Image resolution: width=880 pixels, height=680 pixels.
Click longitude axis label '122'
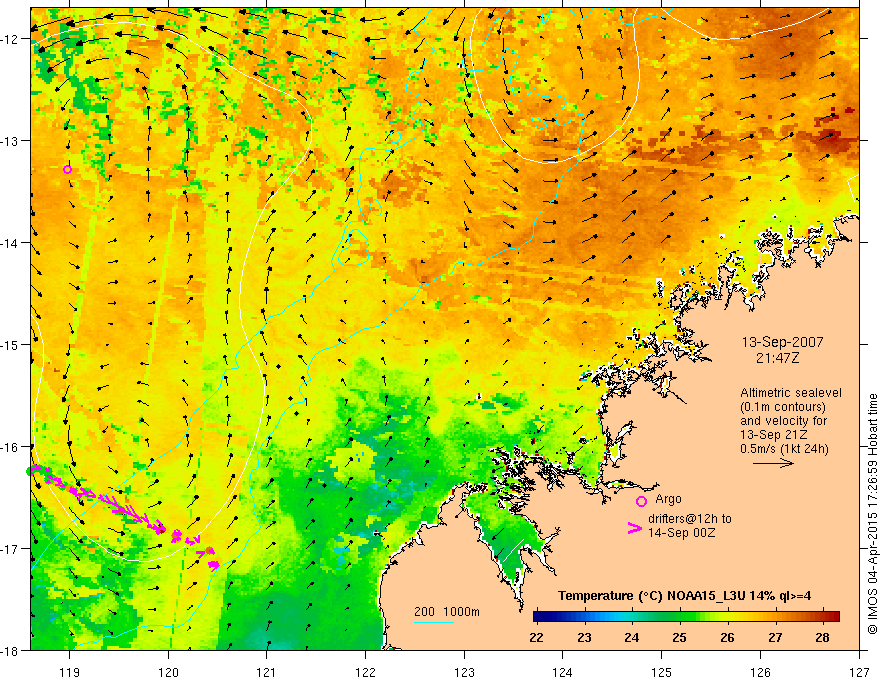coord(365,672)
